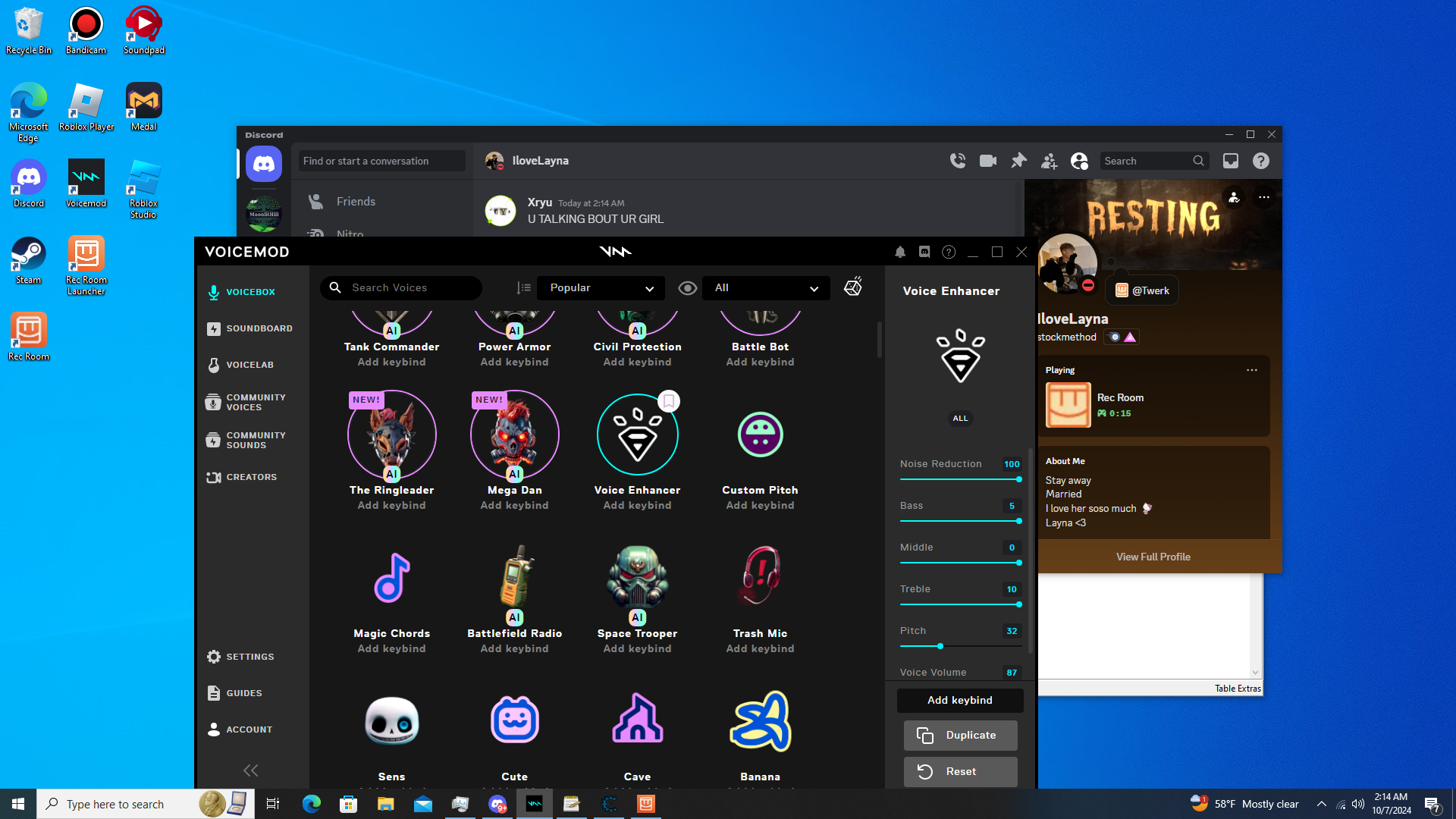
Task: Toggle Discord user profile panel
Action: (x=1079, y=161)
